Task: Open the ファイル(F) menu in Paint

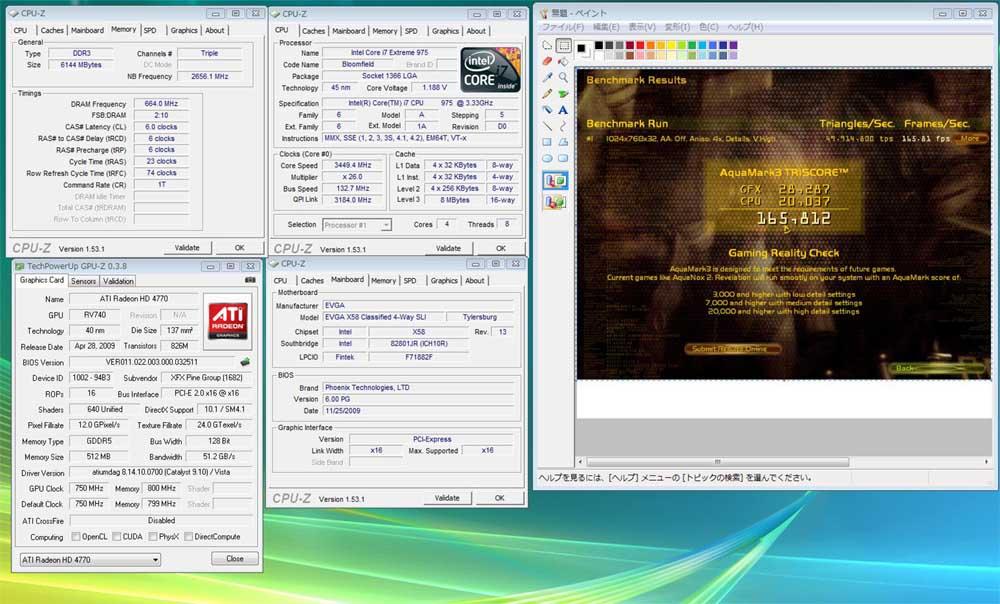Action: pyautogui.click(x=562, y=27)
